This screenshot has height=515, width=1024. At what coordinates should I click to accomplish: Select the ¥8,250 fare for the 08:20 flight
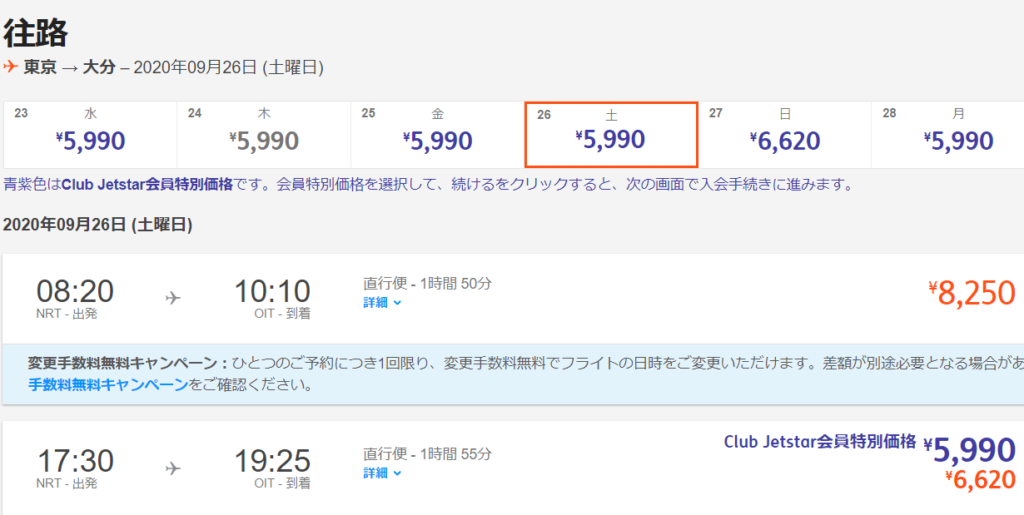(971, 292)
